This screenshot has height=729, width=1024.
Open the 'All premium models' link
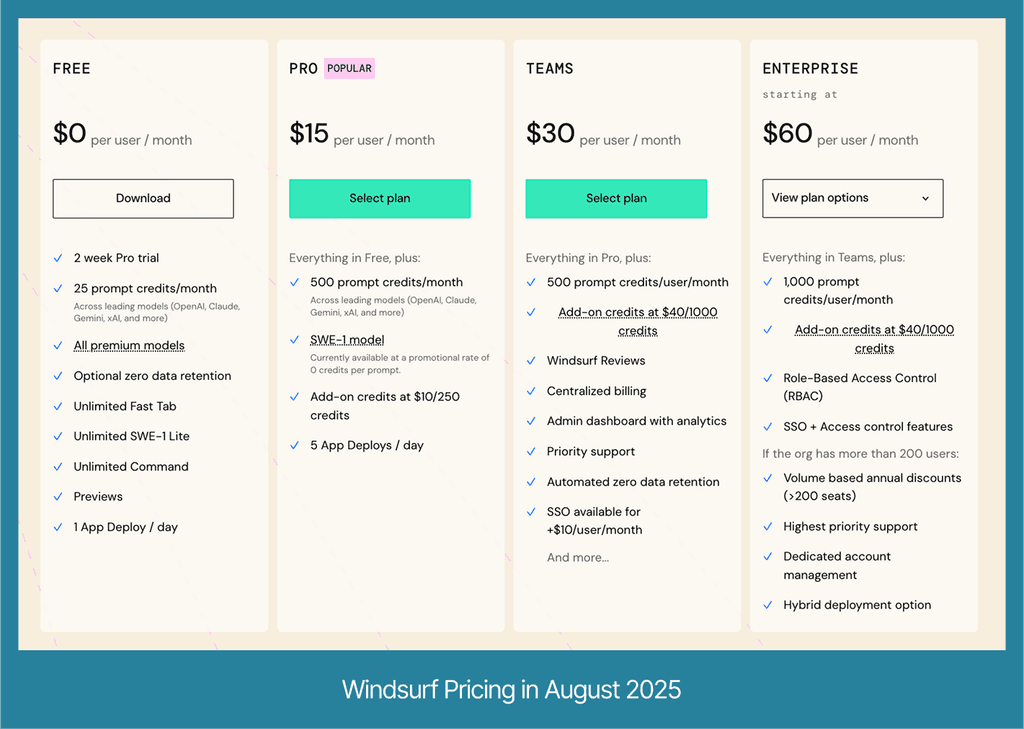[128, 345]
